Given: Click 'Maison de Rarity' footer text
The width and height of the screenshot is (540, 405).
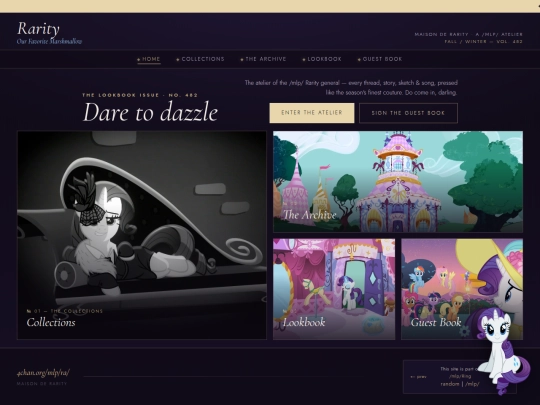Looking at the screenshot, I should (42, 384).
